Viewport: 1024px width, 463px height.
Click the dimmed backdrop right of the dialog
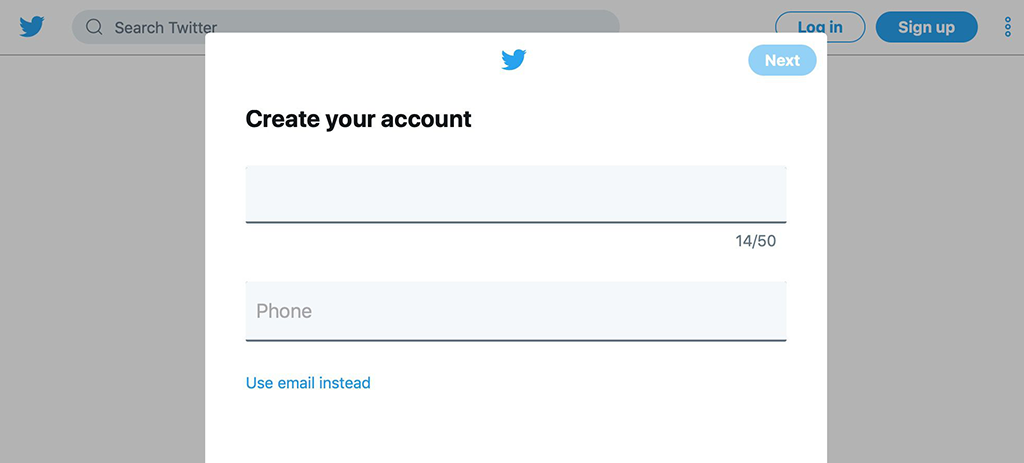[925, 261]
